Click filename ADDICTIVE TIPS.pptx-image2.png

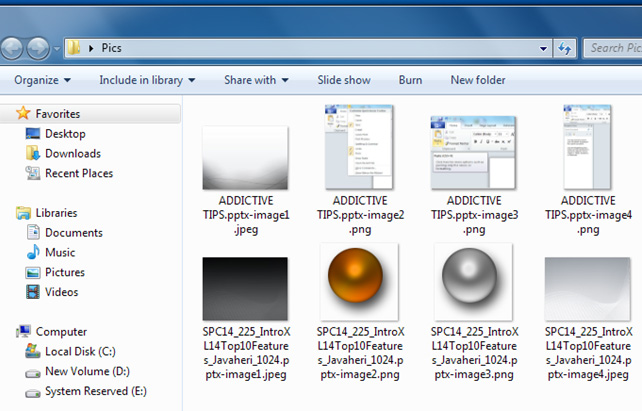pyautogui.click(x=360, y=215)
